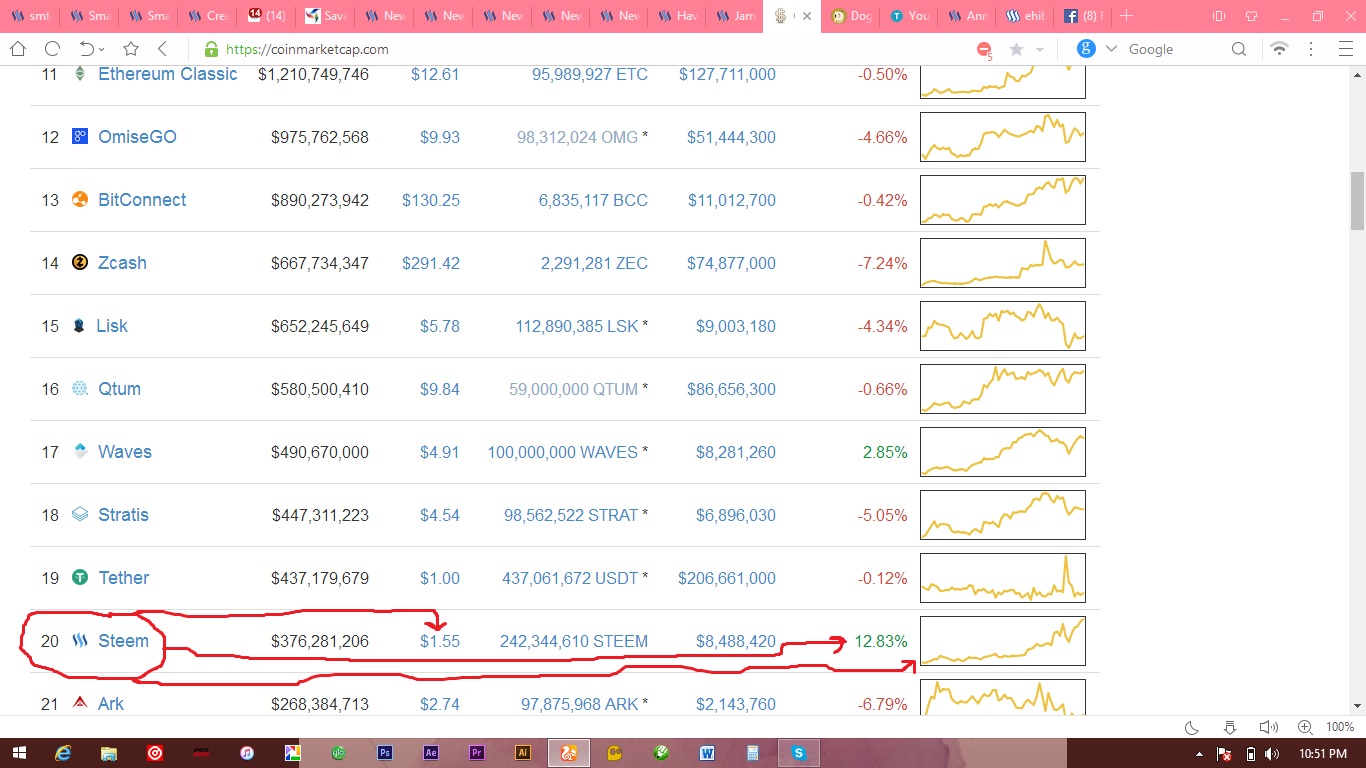Click the magnifier search icon
The width and height of the screenshot is (1366, 768).
click(x=1239, y=49)
